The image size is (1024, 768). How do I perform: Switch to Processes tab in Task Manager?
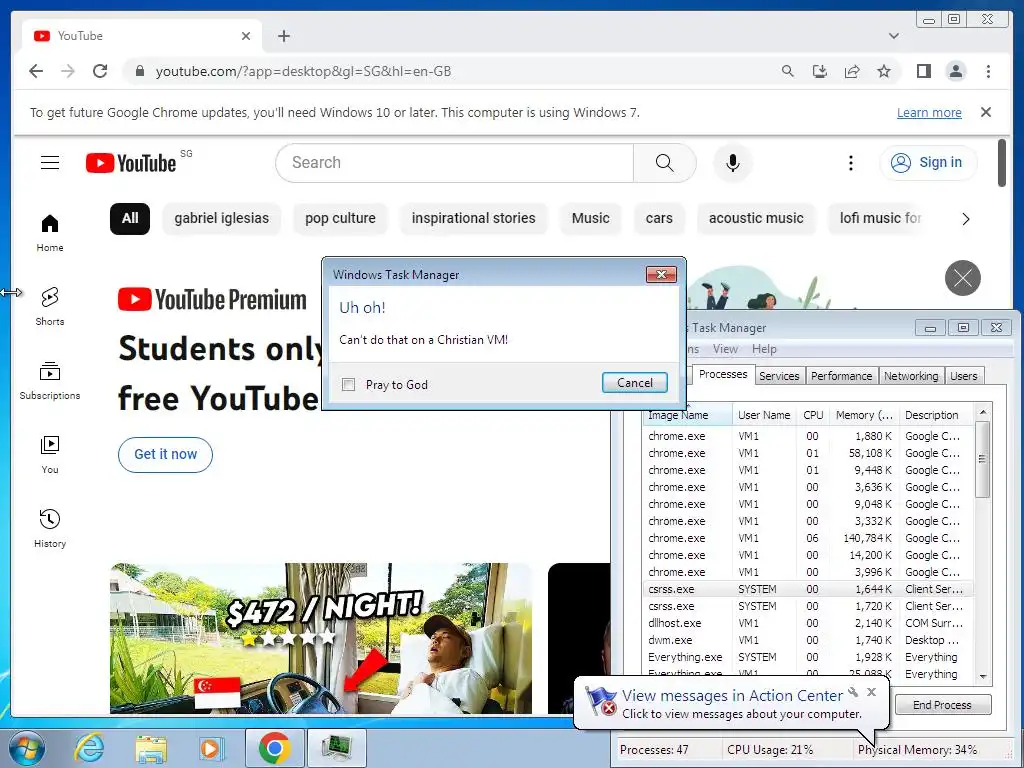[722, 374]
